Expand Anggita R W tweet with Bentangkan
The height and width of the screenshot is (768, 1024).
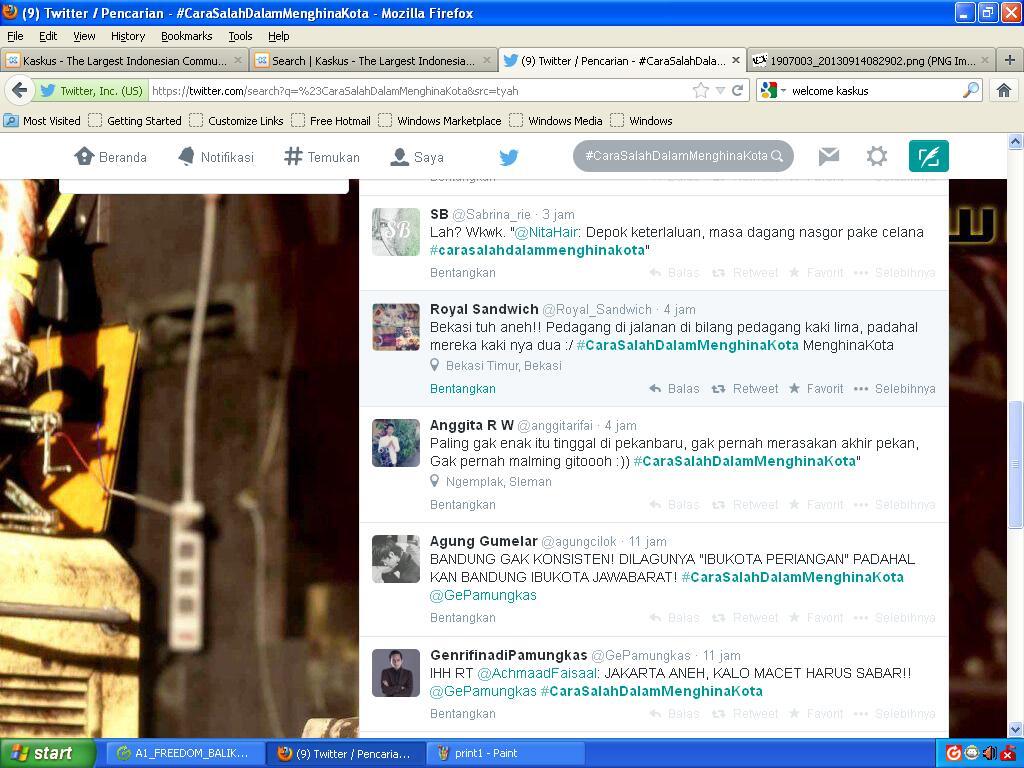tap(462, 505)
